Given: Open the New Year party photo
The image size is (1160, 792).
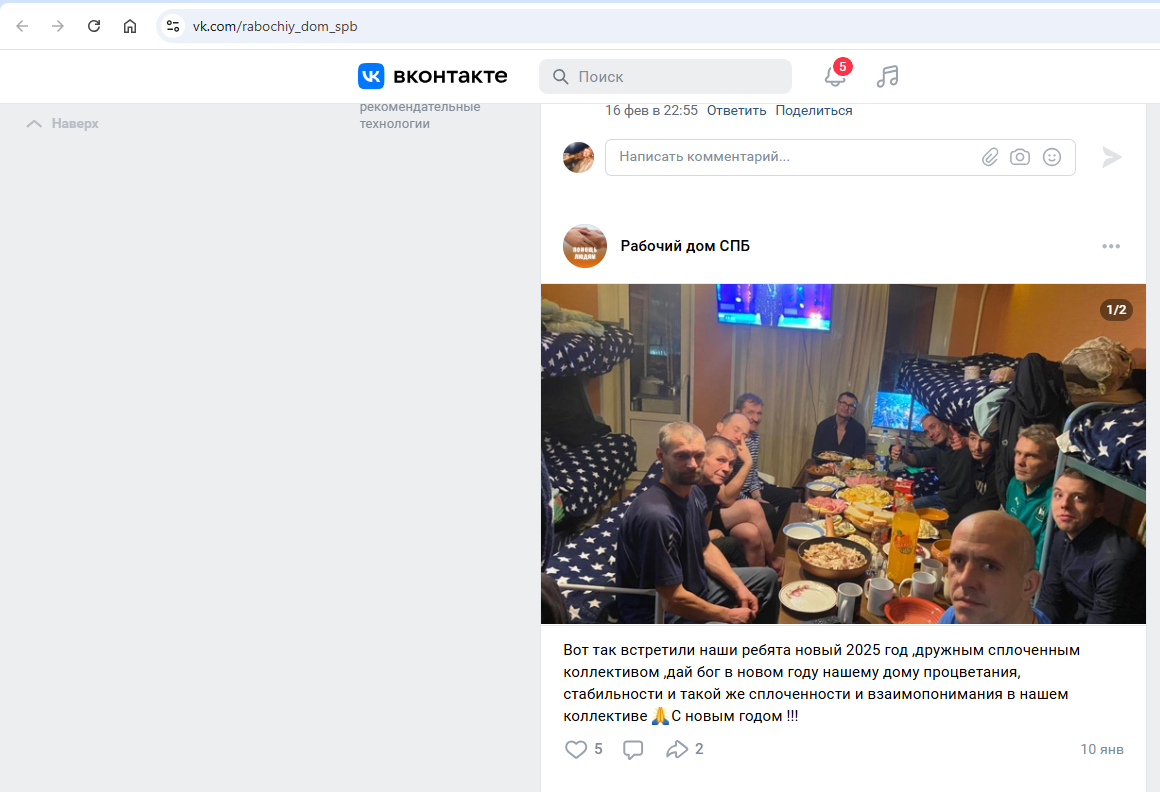Looking at the screenshot, I should tap(843, 454).
